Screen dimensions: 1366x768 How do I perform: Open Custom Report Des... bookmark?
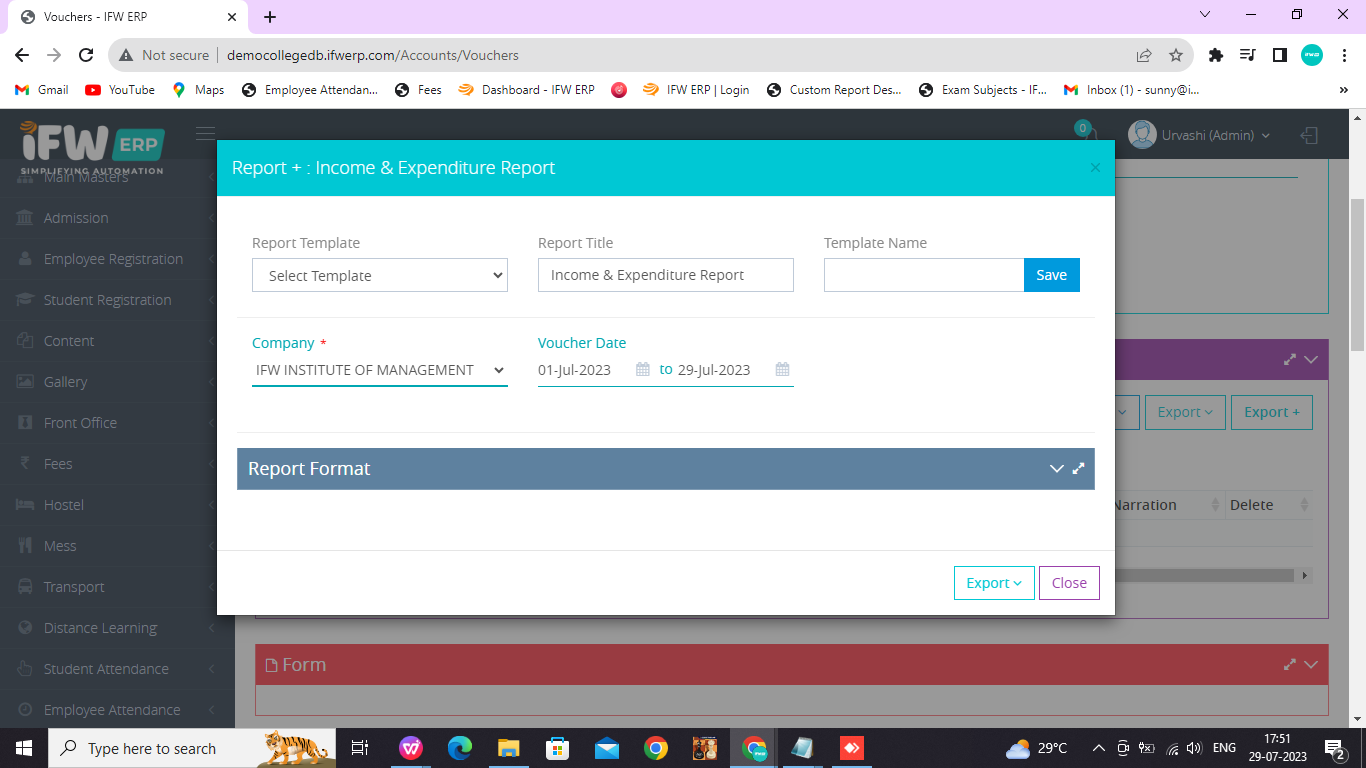tap(834, 90)
